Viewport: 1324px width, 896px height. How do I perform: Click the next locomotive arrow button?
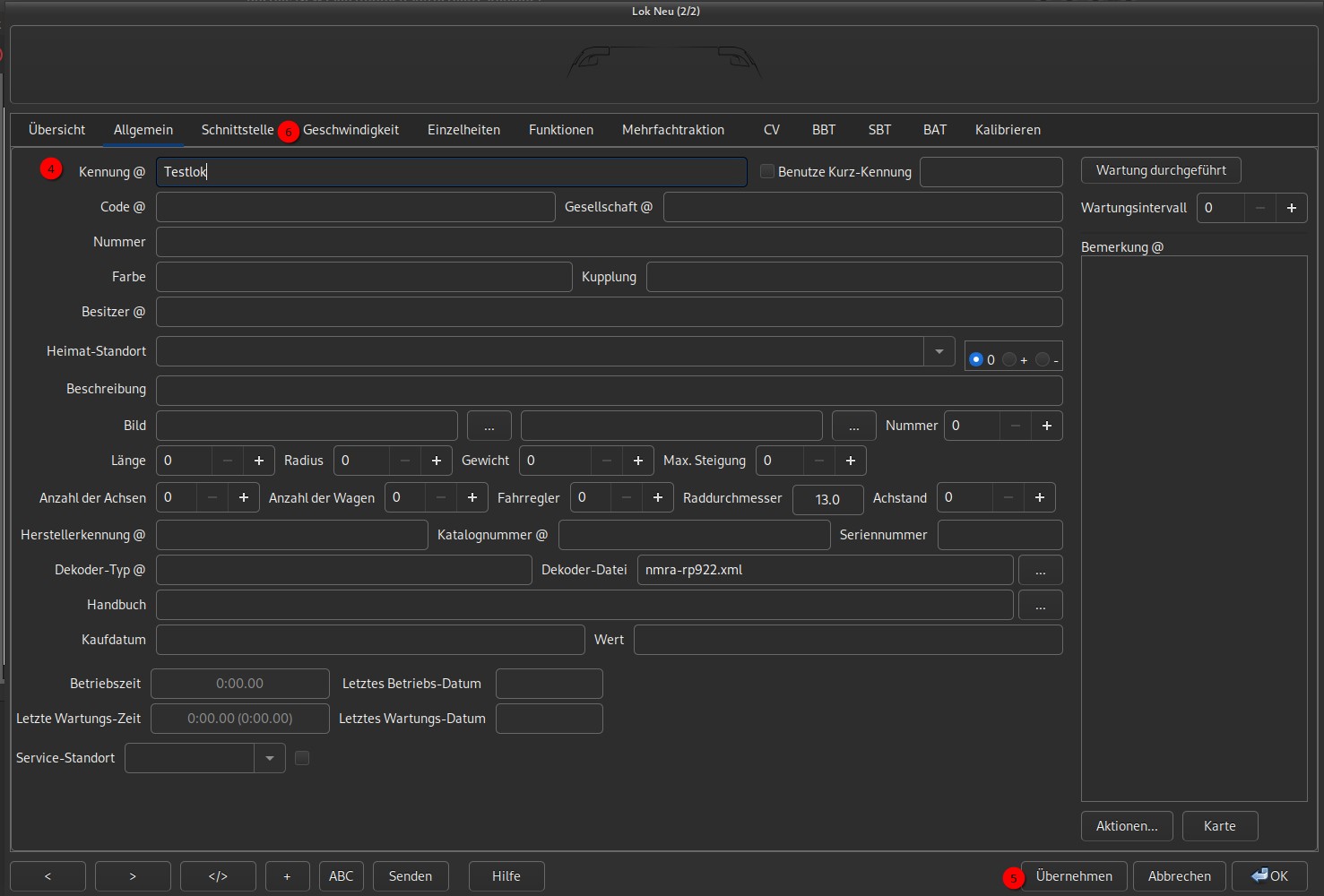coord(133,876)
